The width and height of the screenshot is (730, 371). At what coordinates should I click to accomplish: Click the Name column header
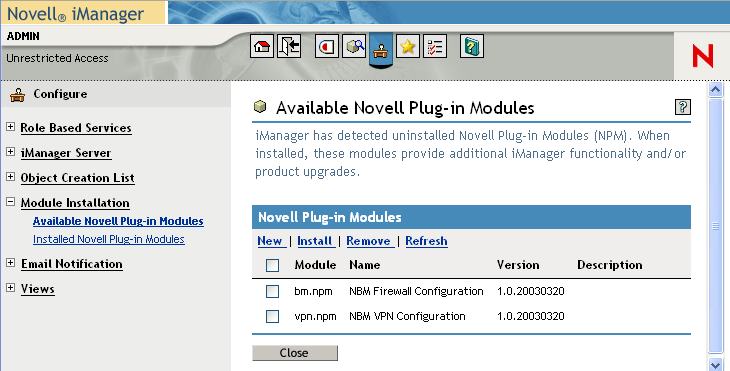[365, 265]
